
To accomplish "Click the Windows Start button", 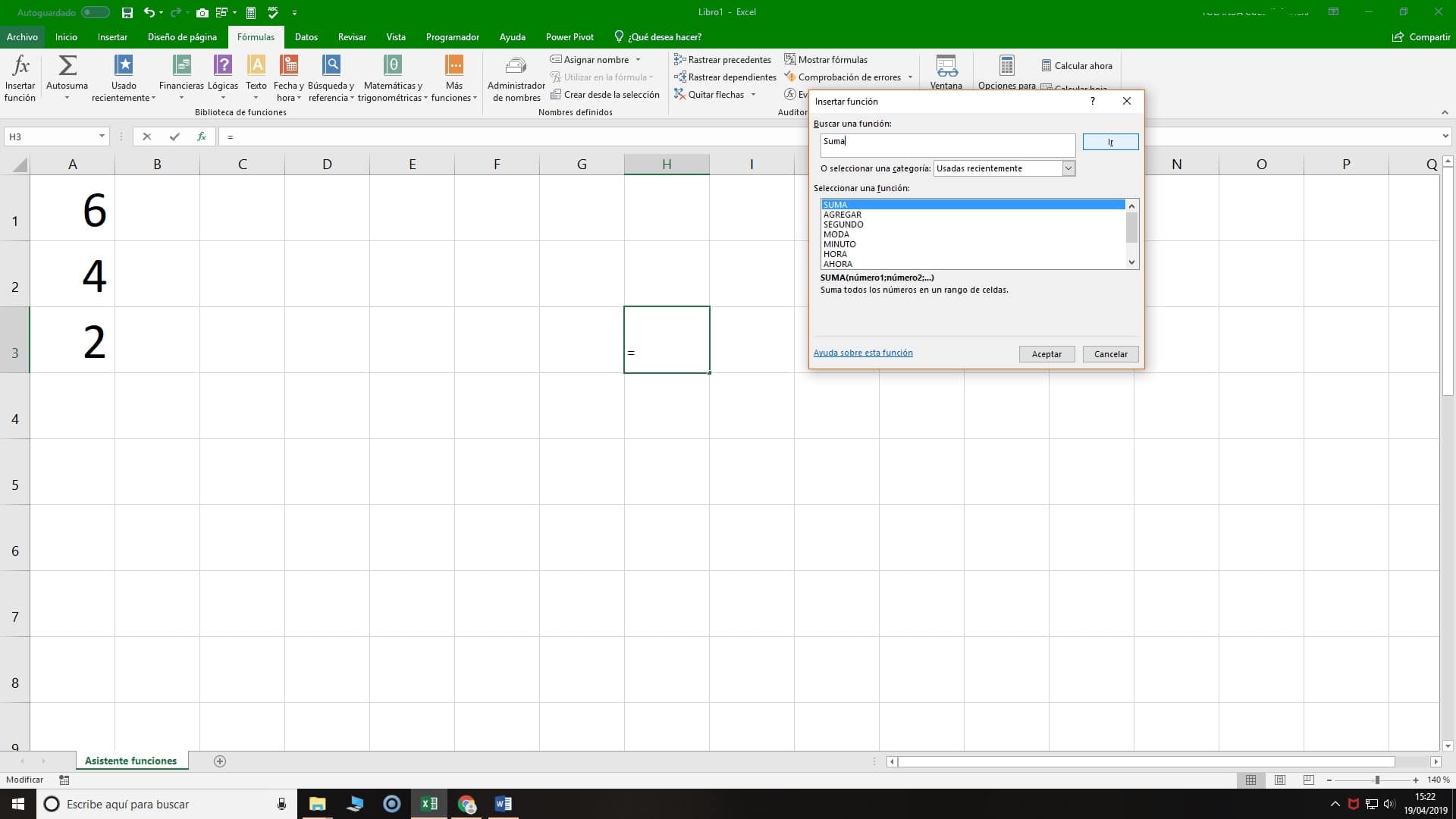I will click(x=18, y=804).
